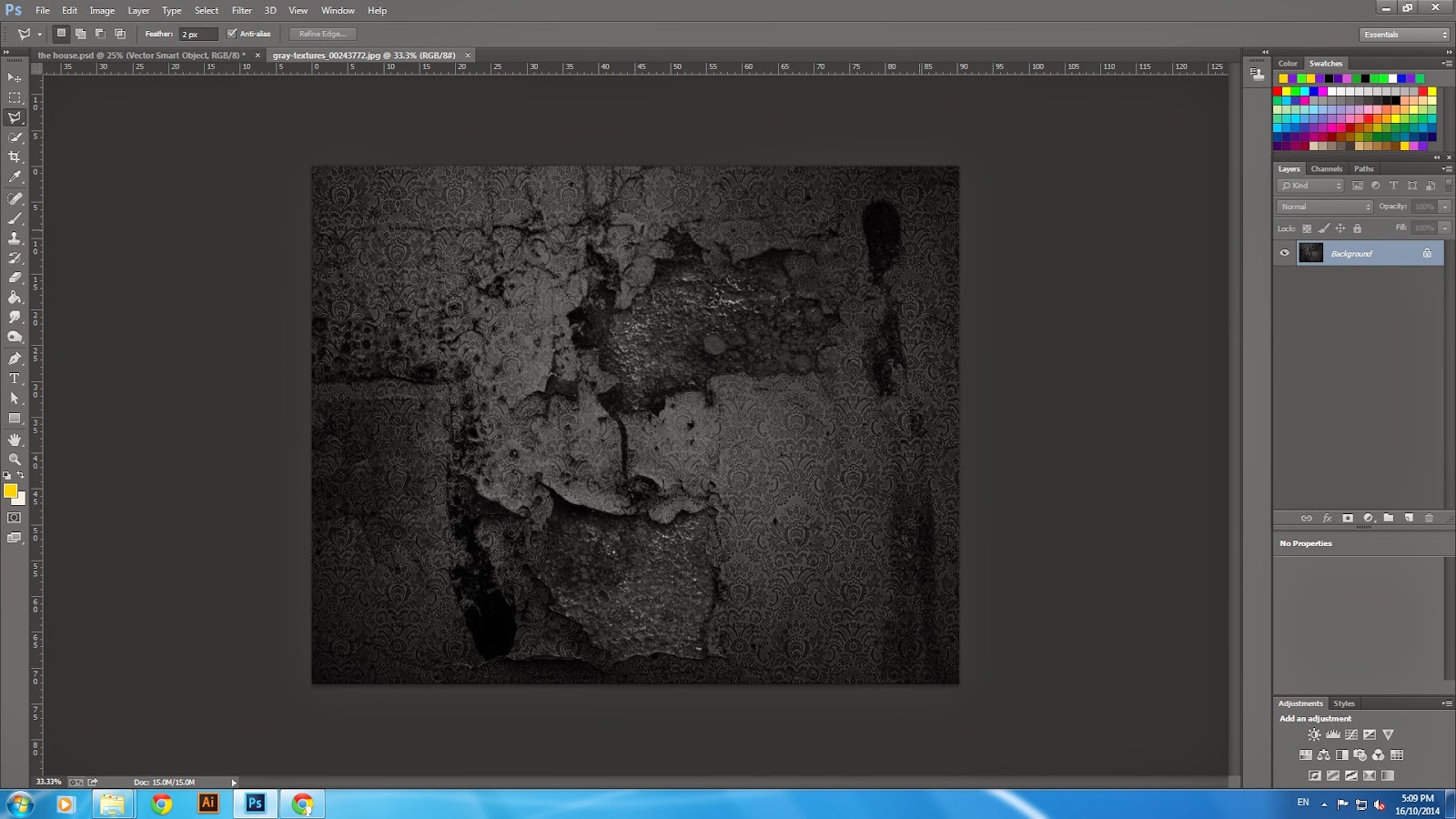Image resolution: width=1456 pixels, height=819 pixels.
Task: Select the Hand tool
Action: pyautogui.click(x=15, y=440)
